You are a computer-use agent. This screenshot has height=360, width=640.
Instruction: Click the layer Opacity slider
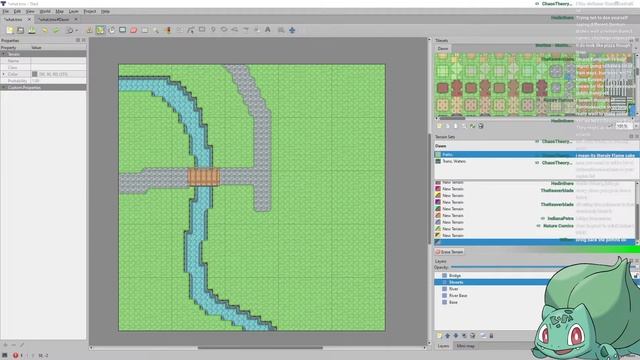tap(543, 267)
